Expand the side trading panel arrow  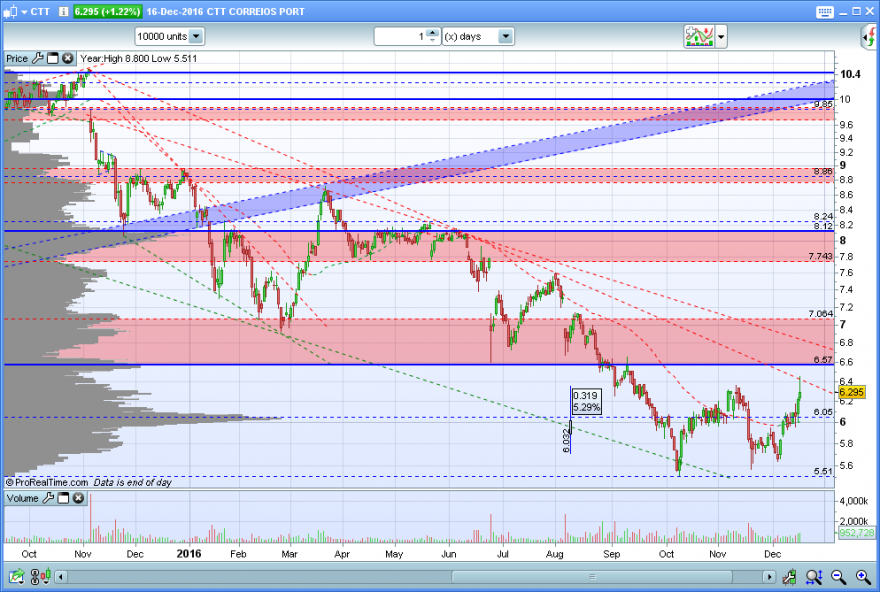869,37
